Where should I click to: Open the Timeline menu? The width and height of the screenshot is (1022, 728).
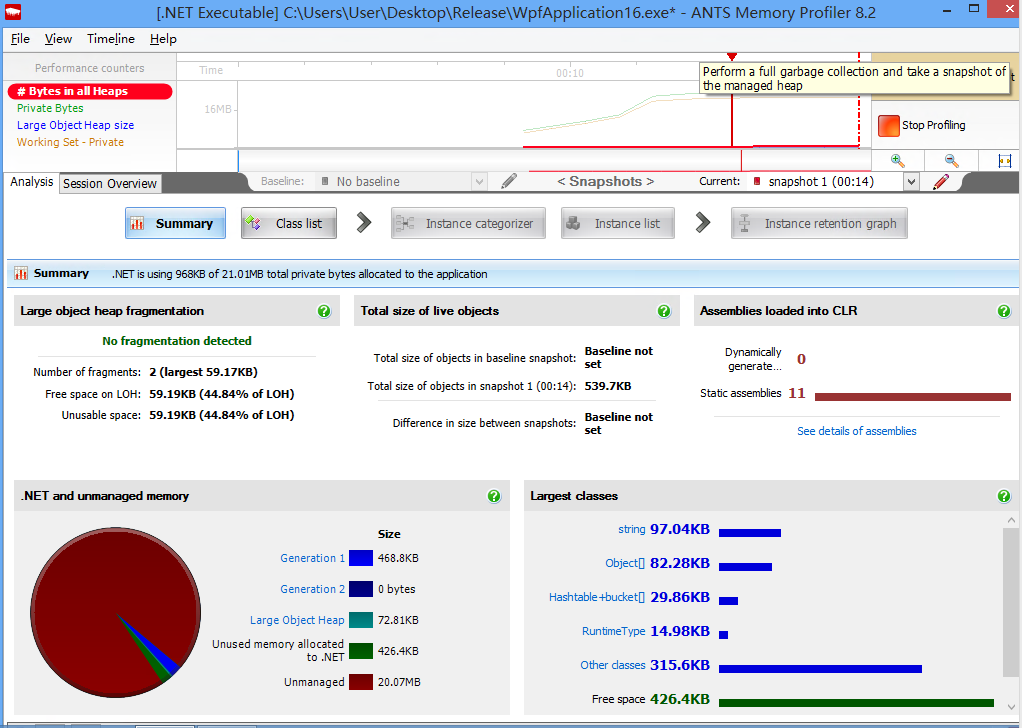(x=111, y=39)
